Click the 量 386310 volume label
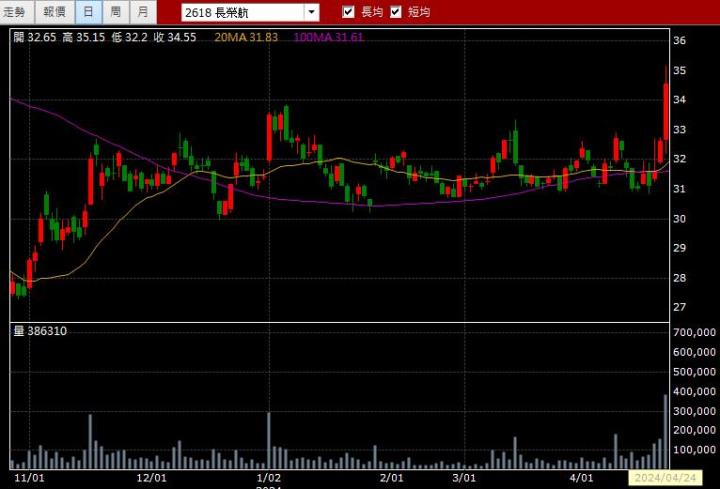Viewport: 720px width, 489px height. (x=40, y=330)
